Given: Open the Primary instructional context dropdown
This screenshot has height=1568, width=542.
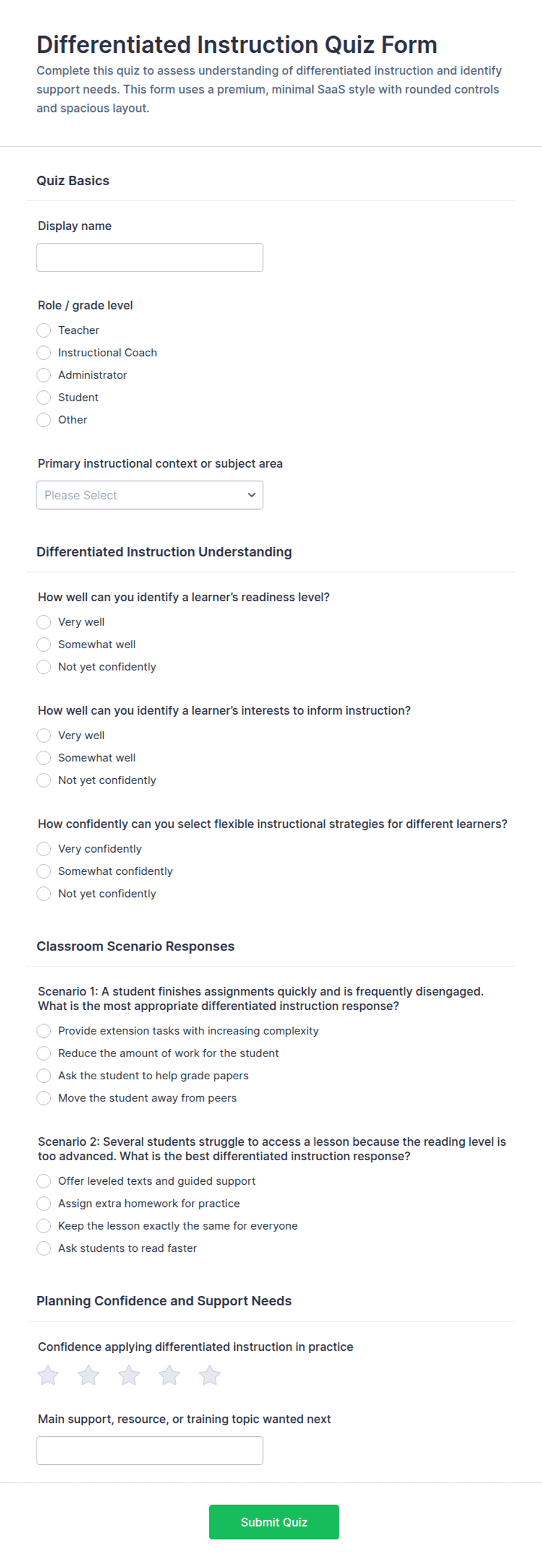Looking at the screenshot, I should [x=150, y=495].
